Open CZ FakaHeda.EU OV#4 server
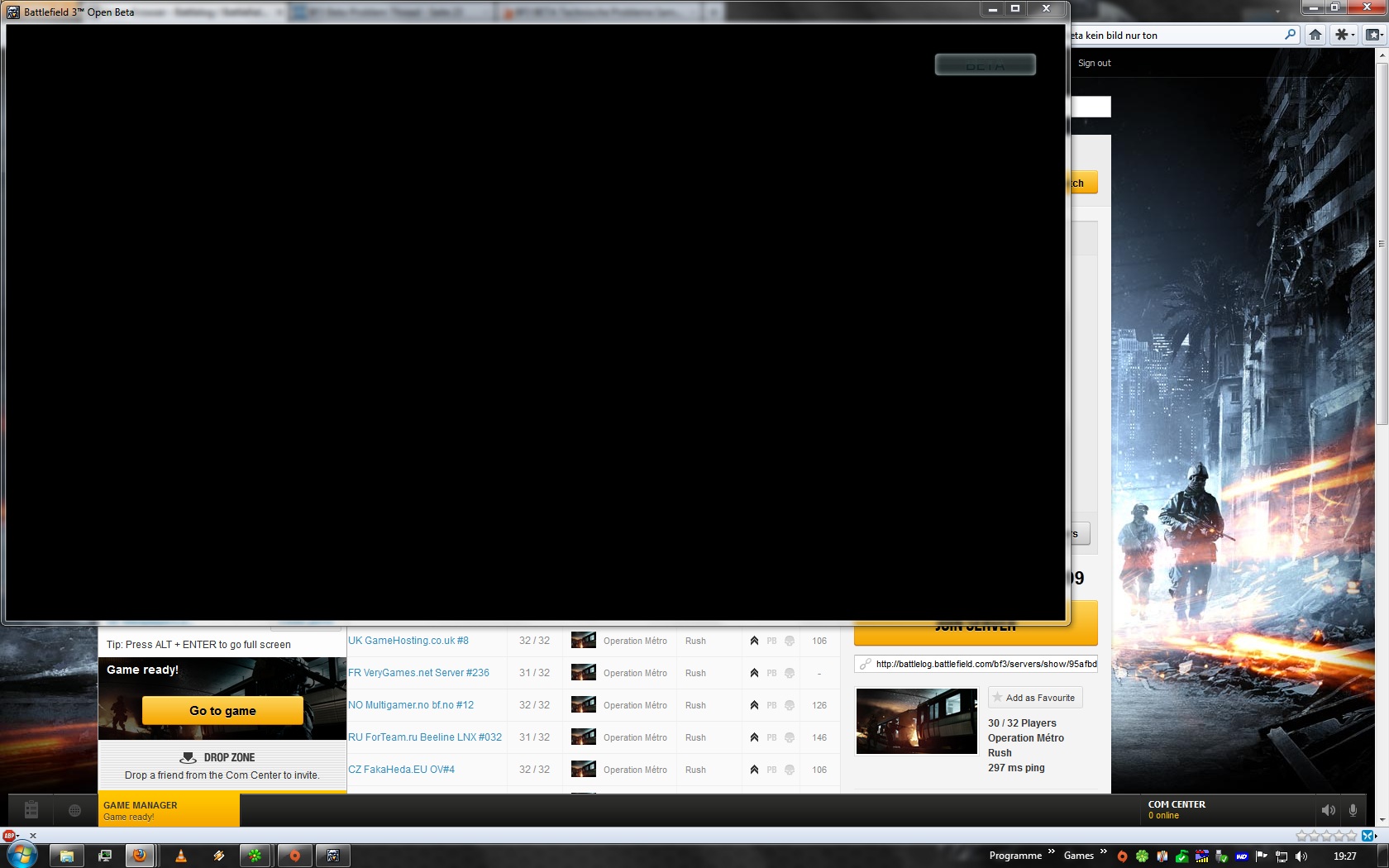The height and width of the screenshot is (868, 1389). tap(401, 770)
